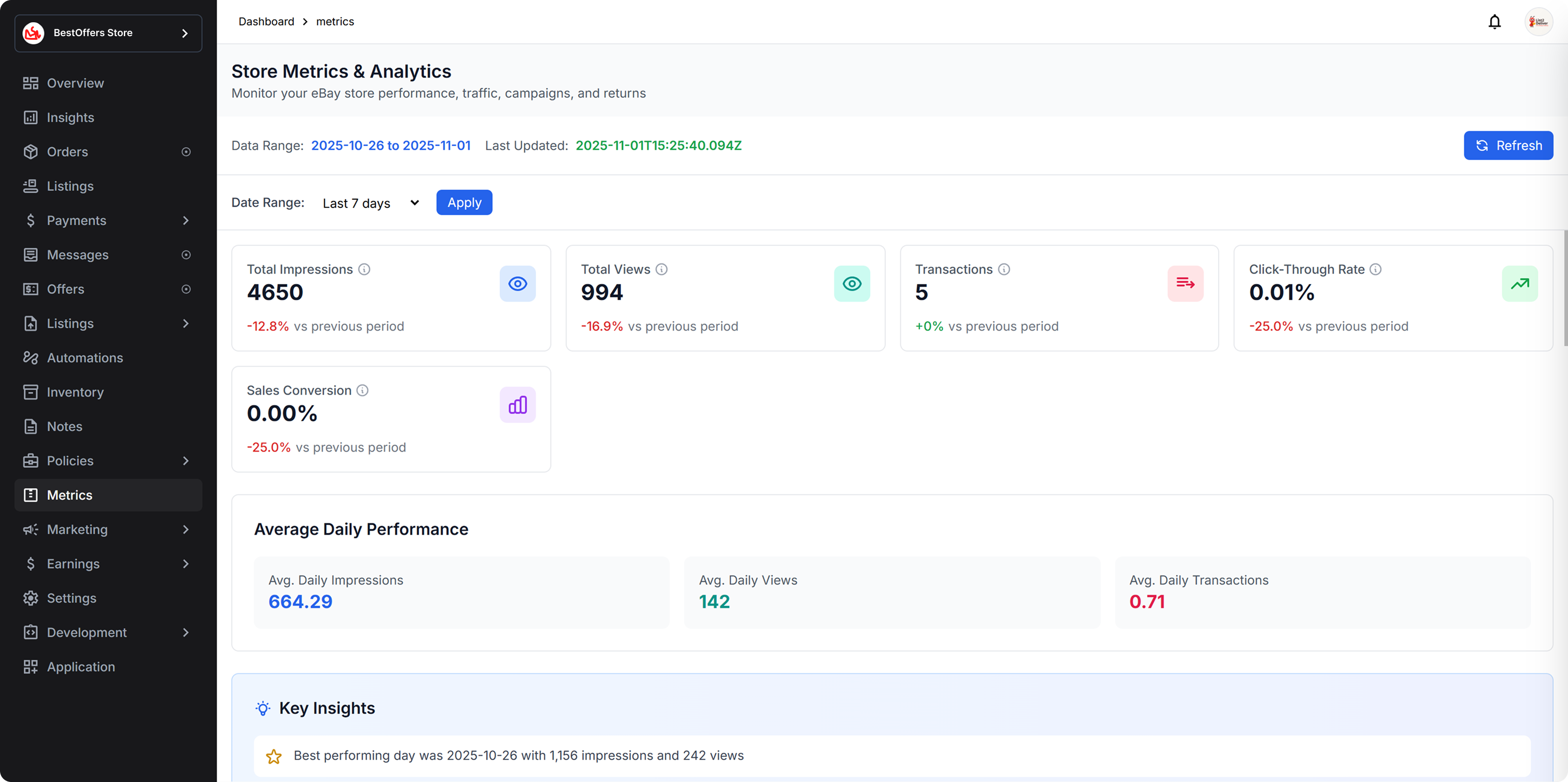Click the Total Impressions info icon
The image size is (1568, 782).
(x=364, y=269)
